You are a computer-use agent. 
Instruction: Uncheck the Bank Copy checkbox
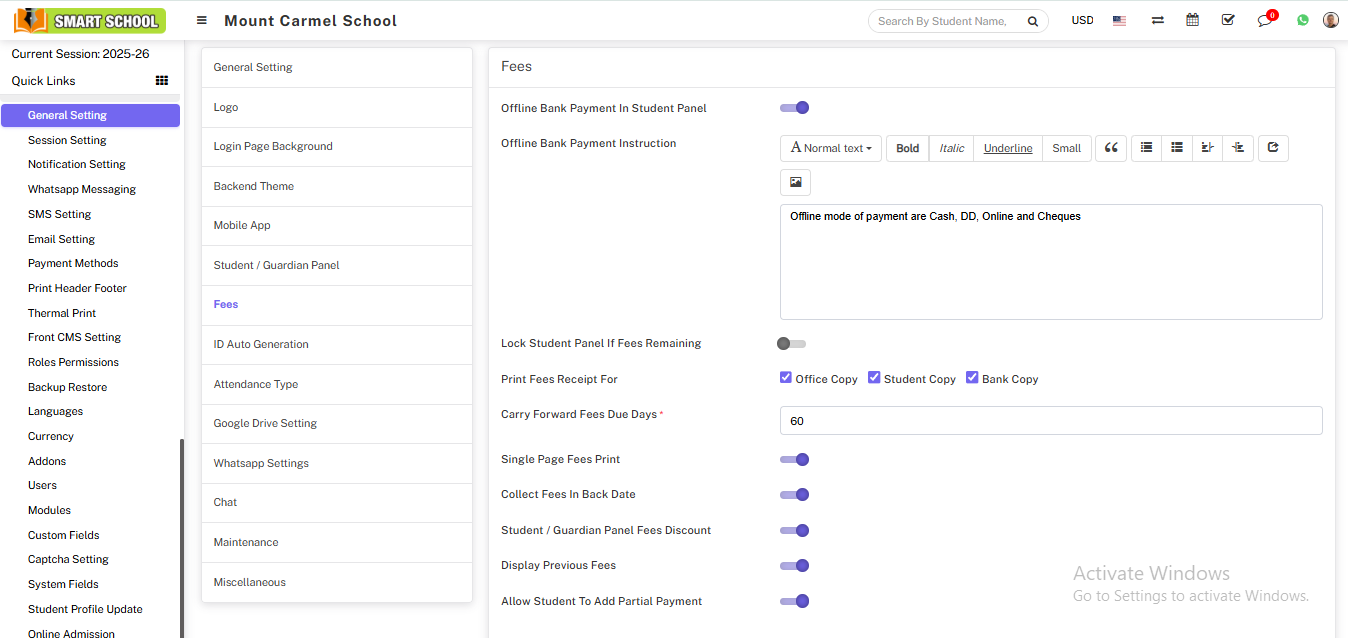[972, 378]
